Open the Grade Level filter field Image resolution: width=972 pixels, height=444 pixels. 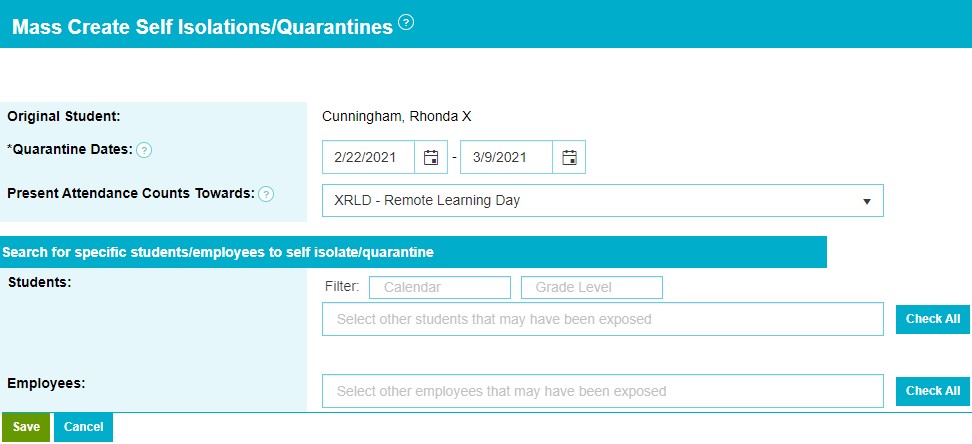(x=592, y=287)
